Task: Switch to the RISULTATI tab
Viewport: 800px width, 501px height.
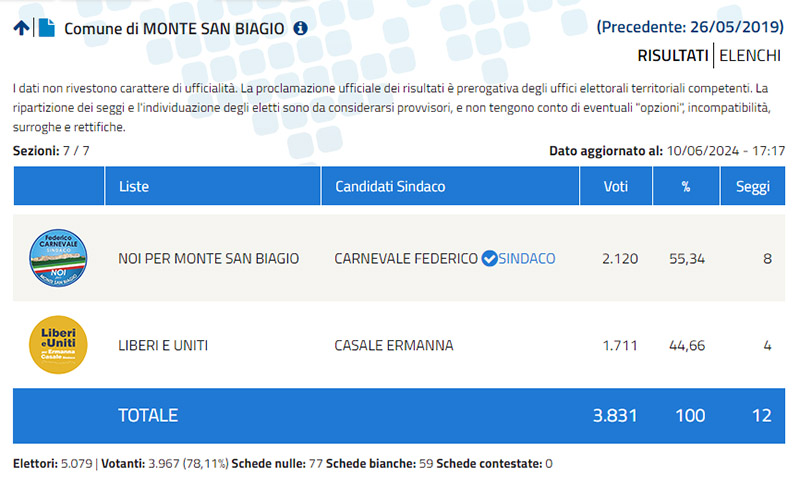Action: point(673,55)
